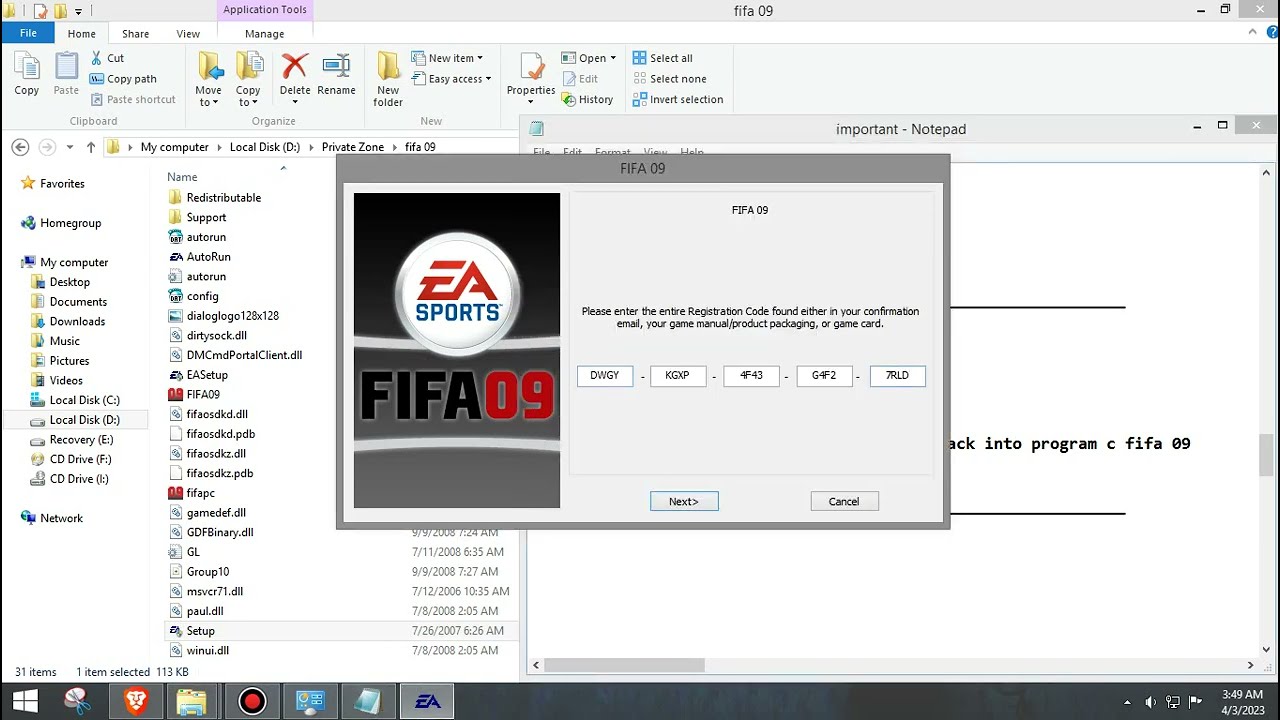Open the Move to dropdown
The image size is (1280, 720).
pyautogui.click(x=209, y=79)
